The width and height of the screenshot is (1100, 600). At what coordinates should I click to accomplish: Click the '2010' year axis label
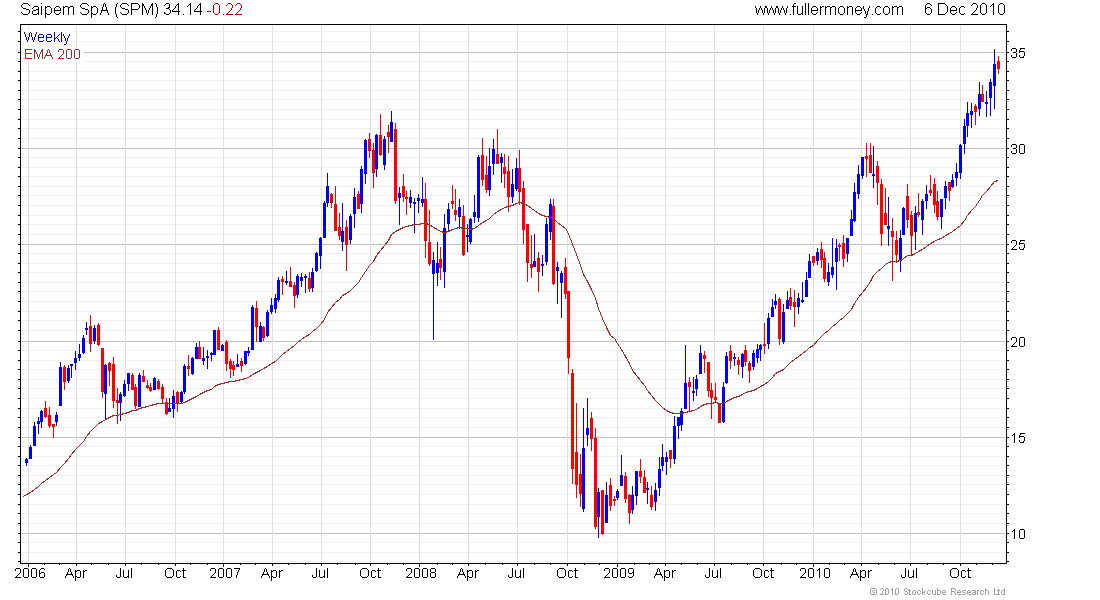815,573
